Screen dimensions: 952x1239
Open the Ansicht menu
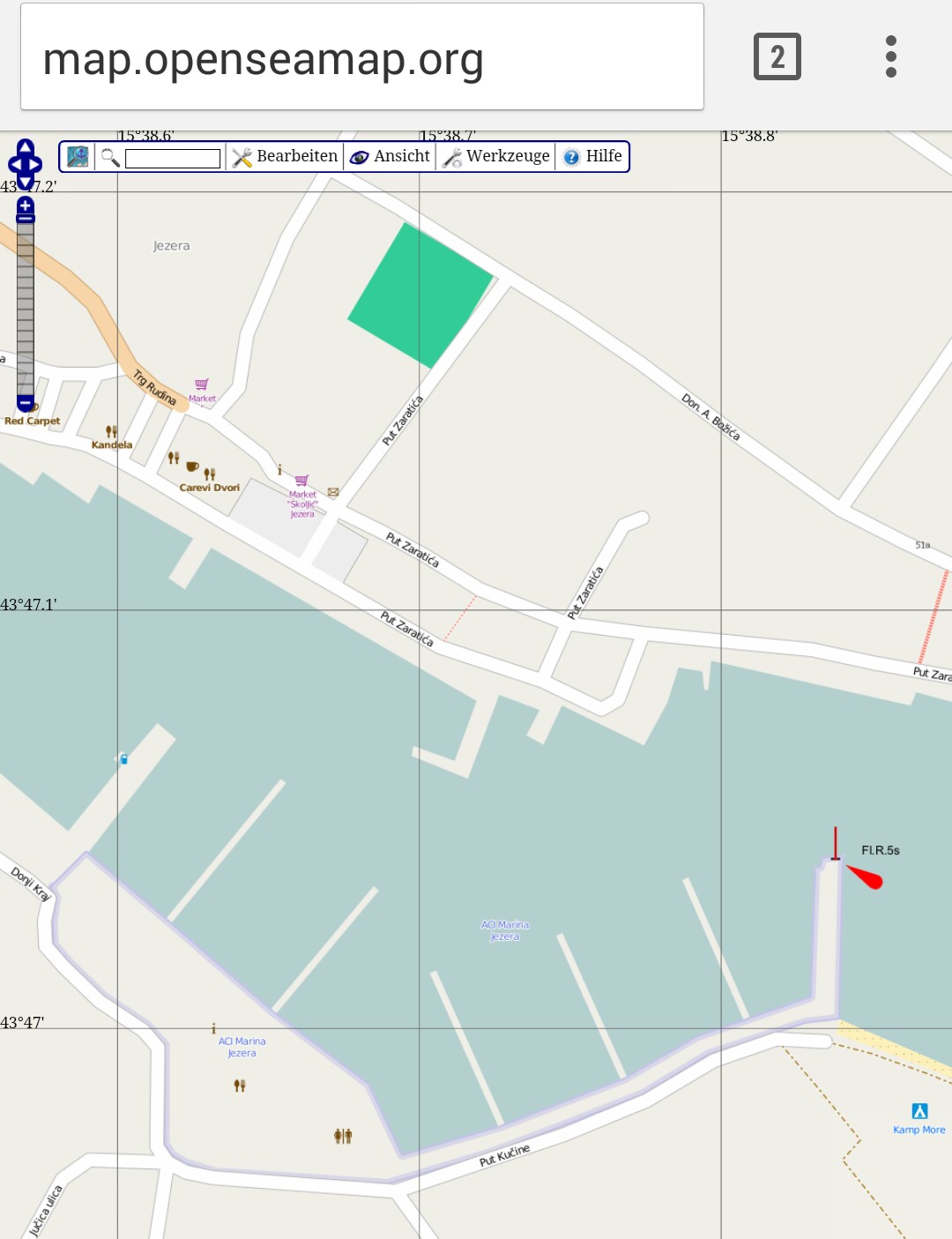(389, 157)
